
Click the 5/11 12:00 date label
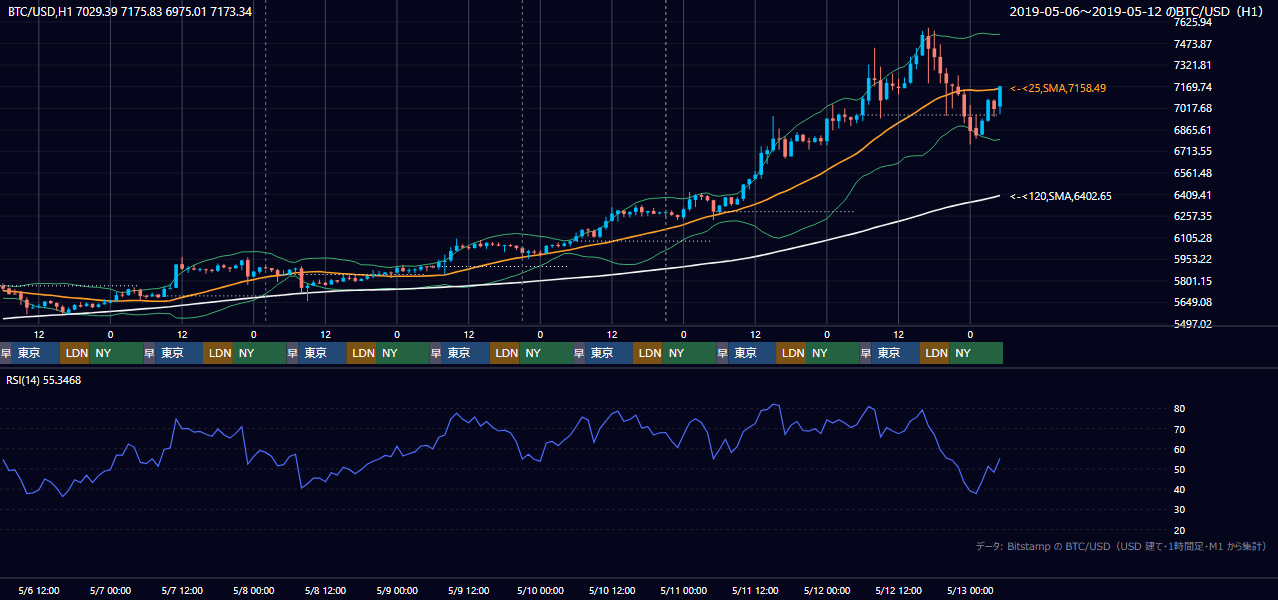click(756, 590)
